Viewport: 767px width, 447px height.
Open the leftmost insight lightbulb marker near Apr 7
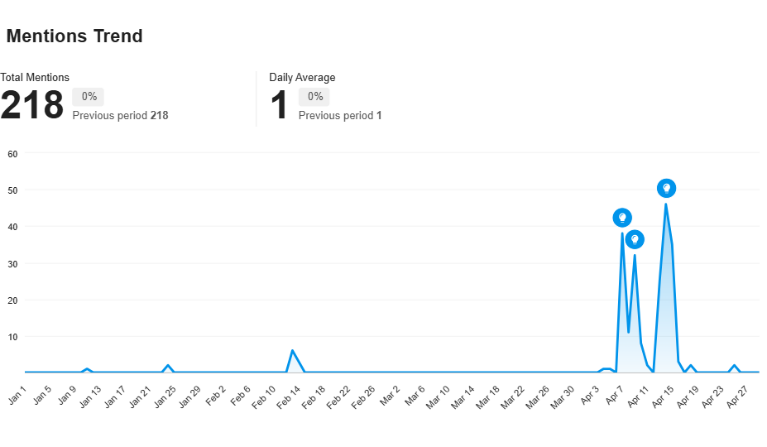pos(622,218)
